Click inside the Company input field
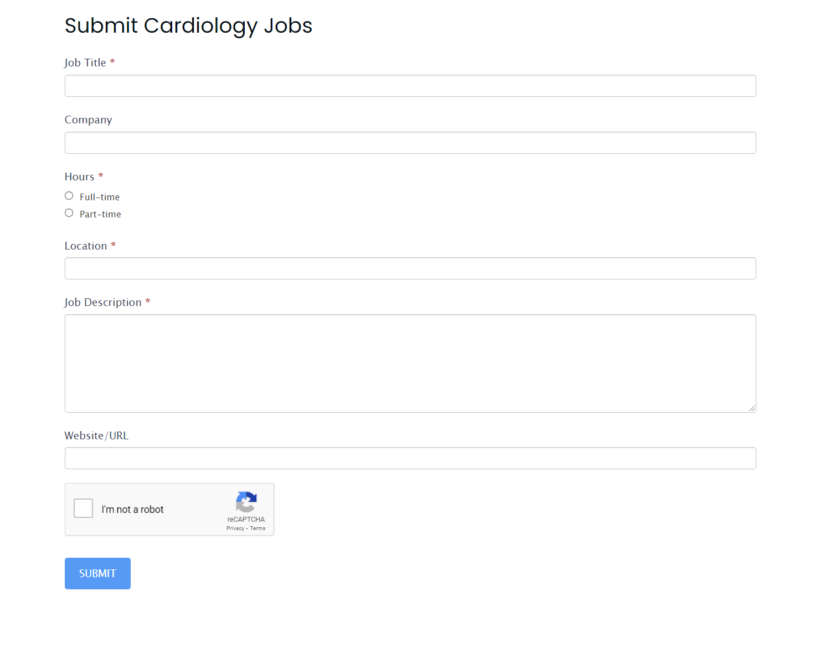This screenshot has width=820, height=654. [410, 142]
